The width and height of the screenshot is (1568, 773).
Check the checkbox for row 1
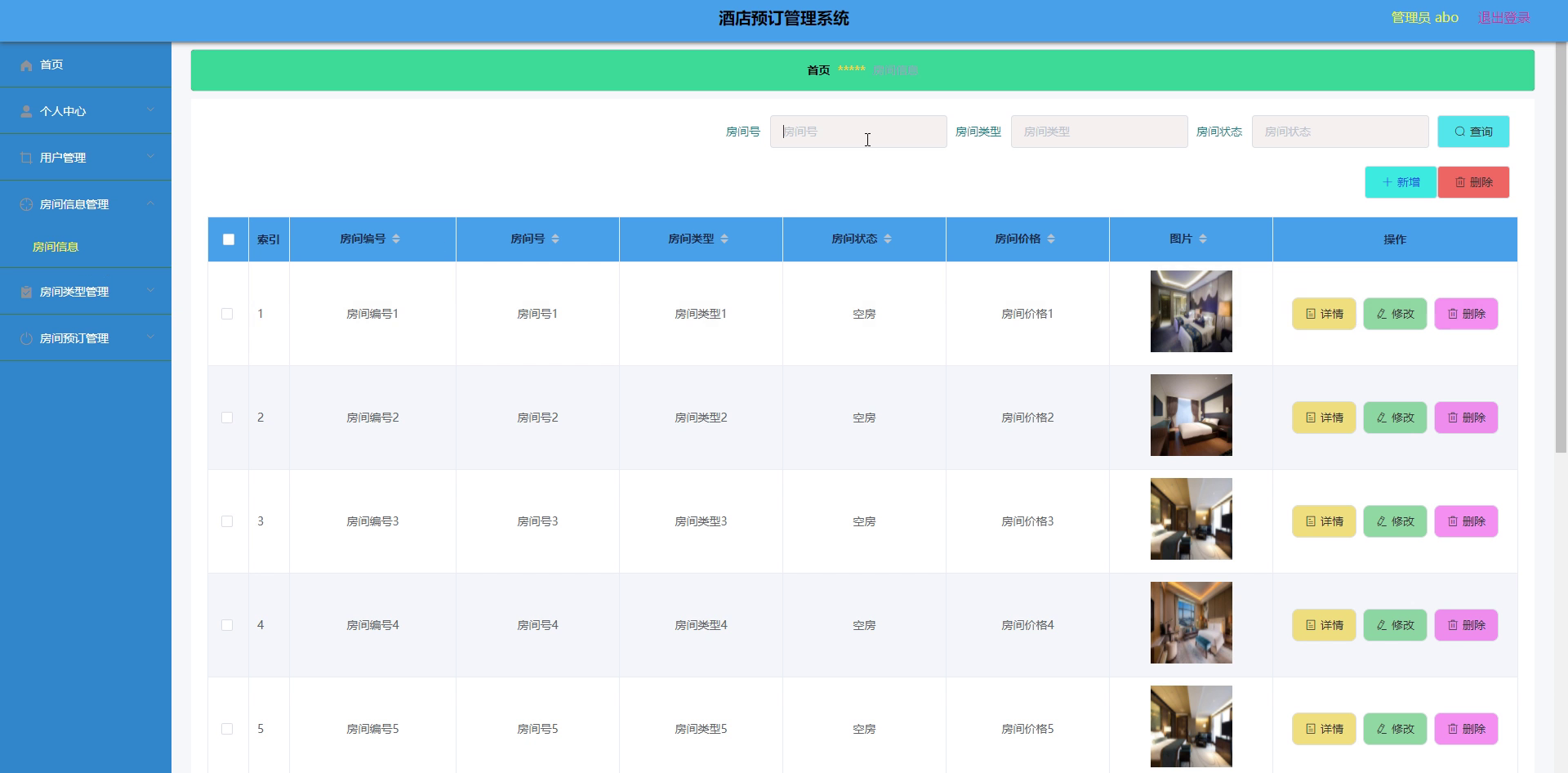(227, 314)
